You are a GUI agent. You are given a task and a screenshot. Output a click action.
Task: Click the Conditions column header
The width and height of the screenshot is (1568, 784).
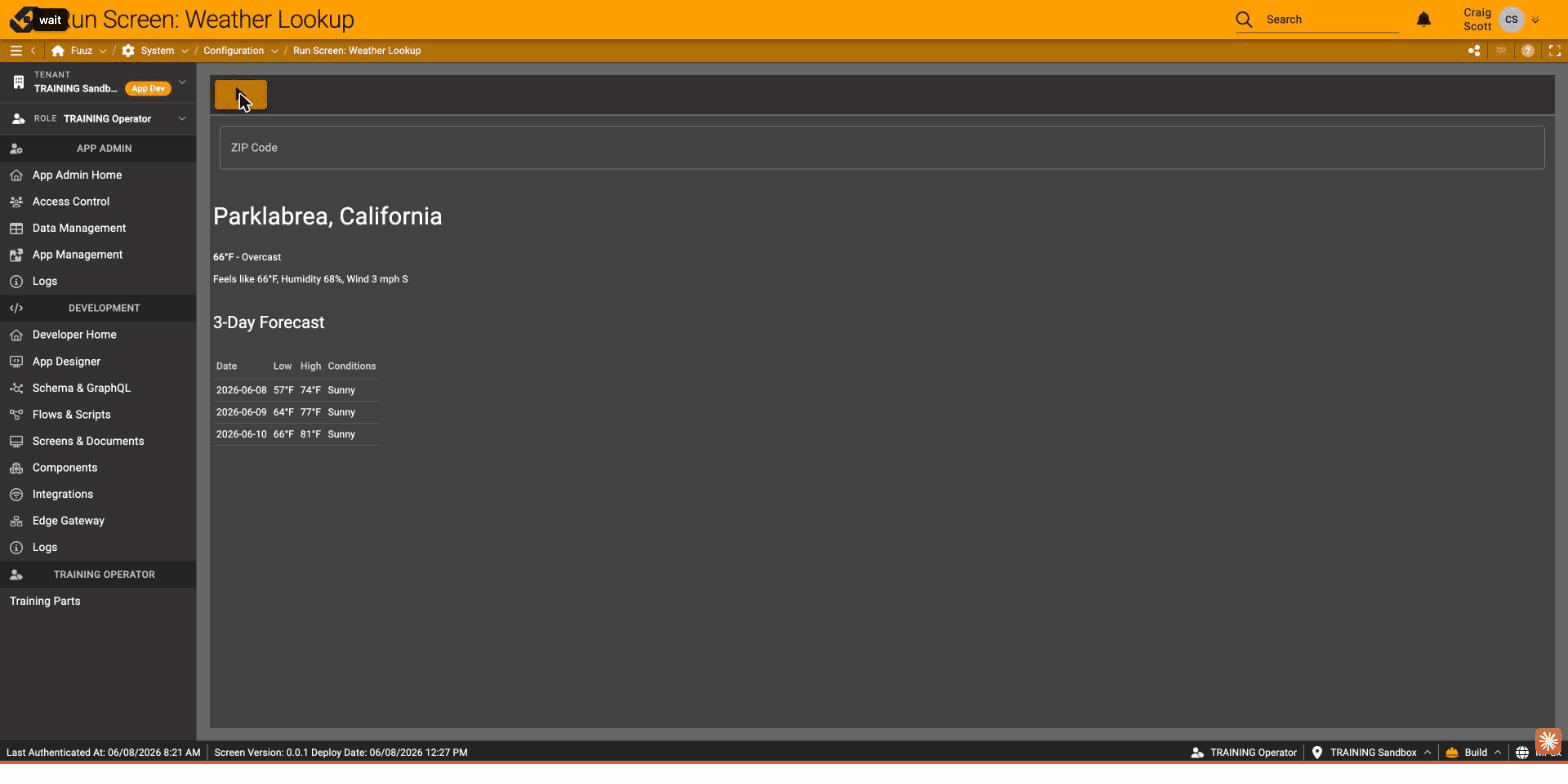point(352,366)
